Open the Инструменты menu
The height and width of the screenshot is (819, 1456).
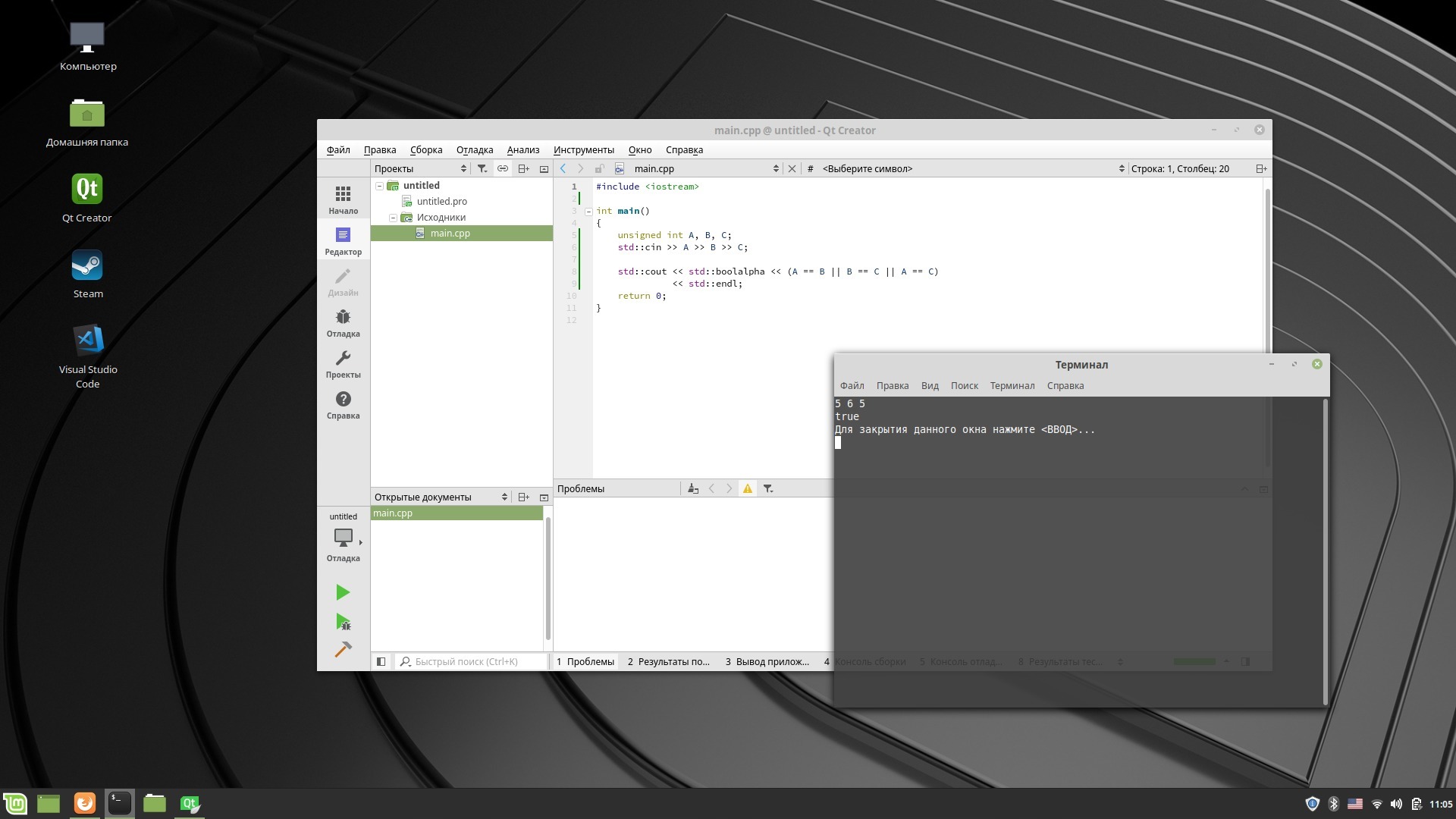584,149
